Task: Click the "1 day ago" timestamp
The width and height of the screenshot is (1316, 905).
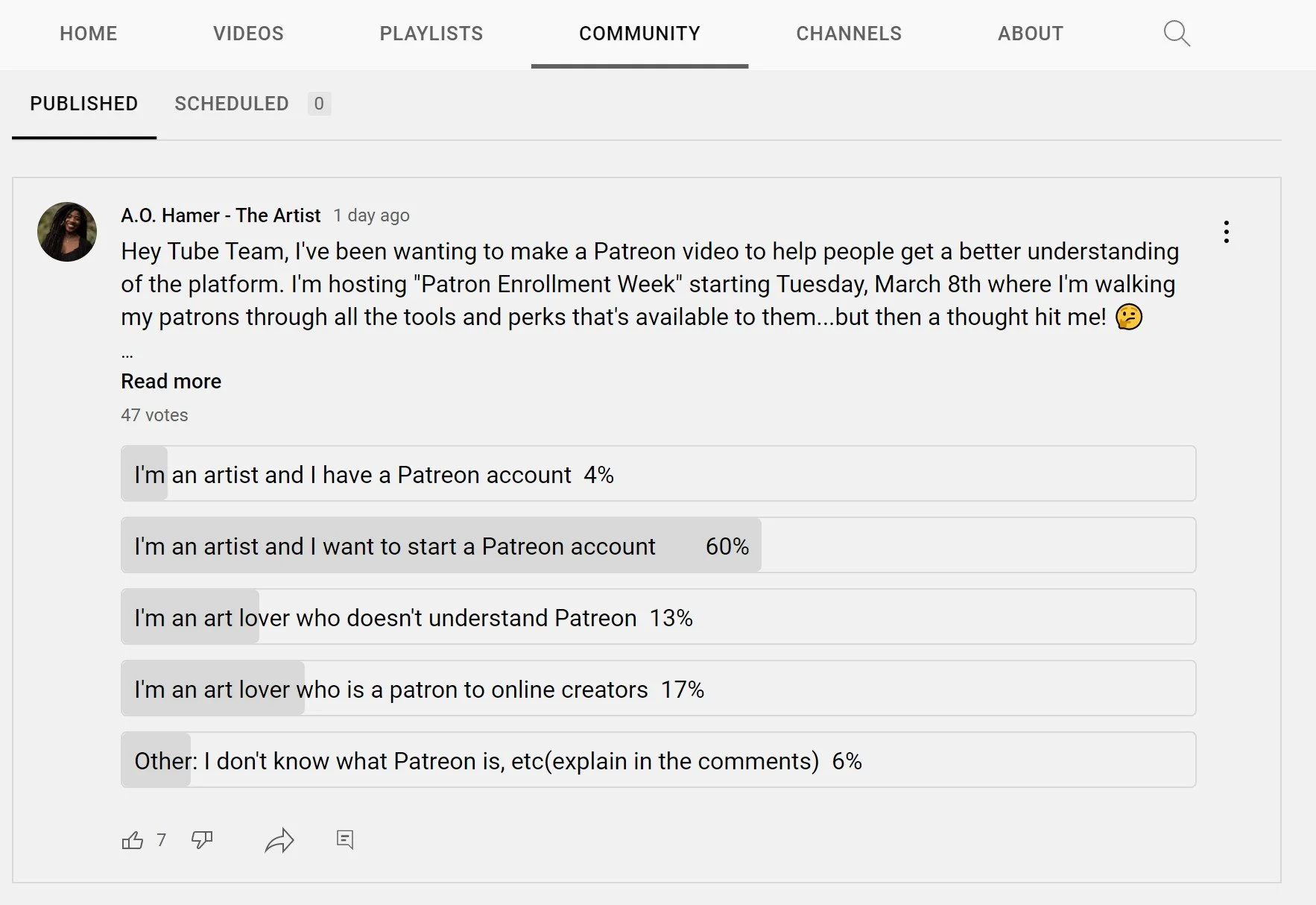Action: (x=371, y=215)
